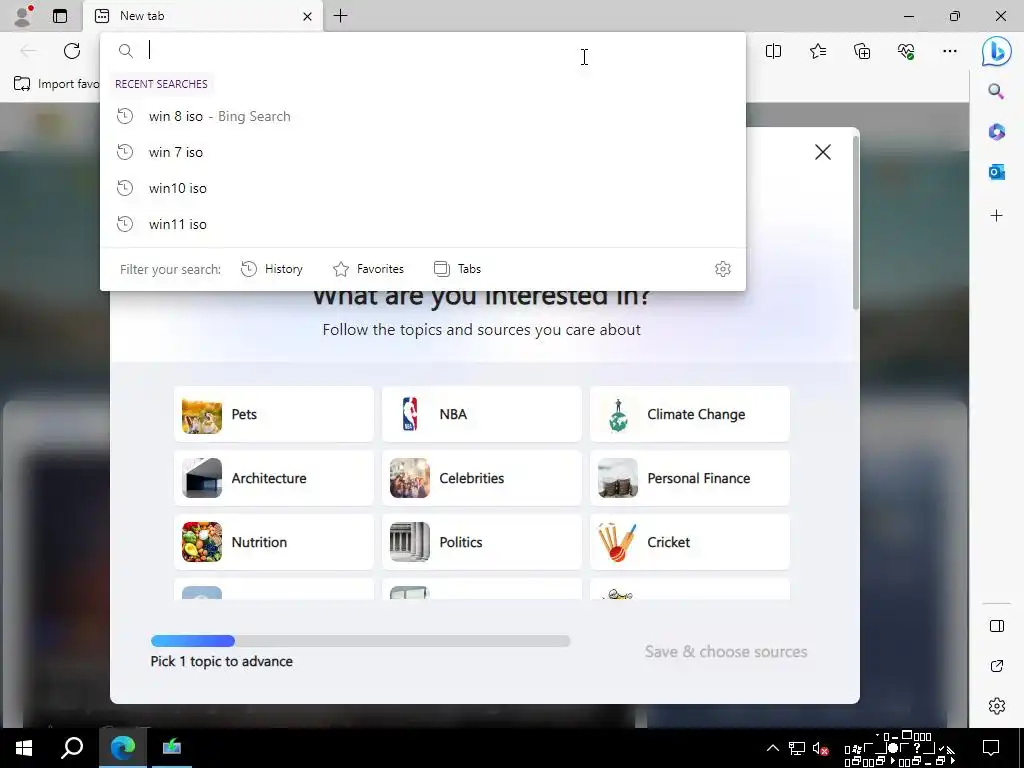This screenshot has height=768, width=1024.
Task: Open the notification center icon
Action: tap(991, 748)
